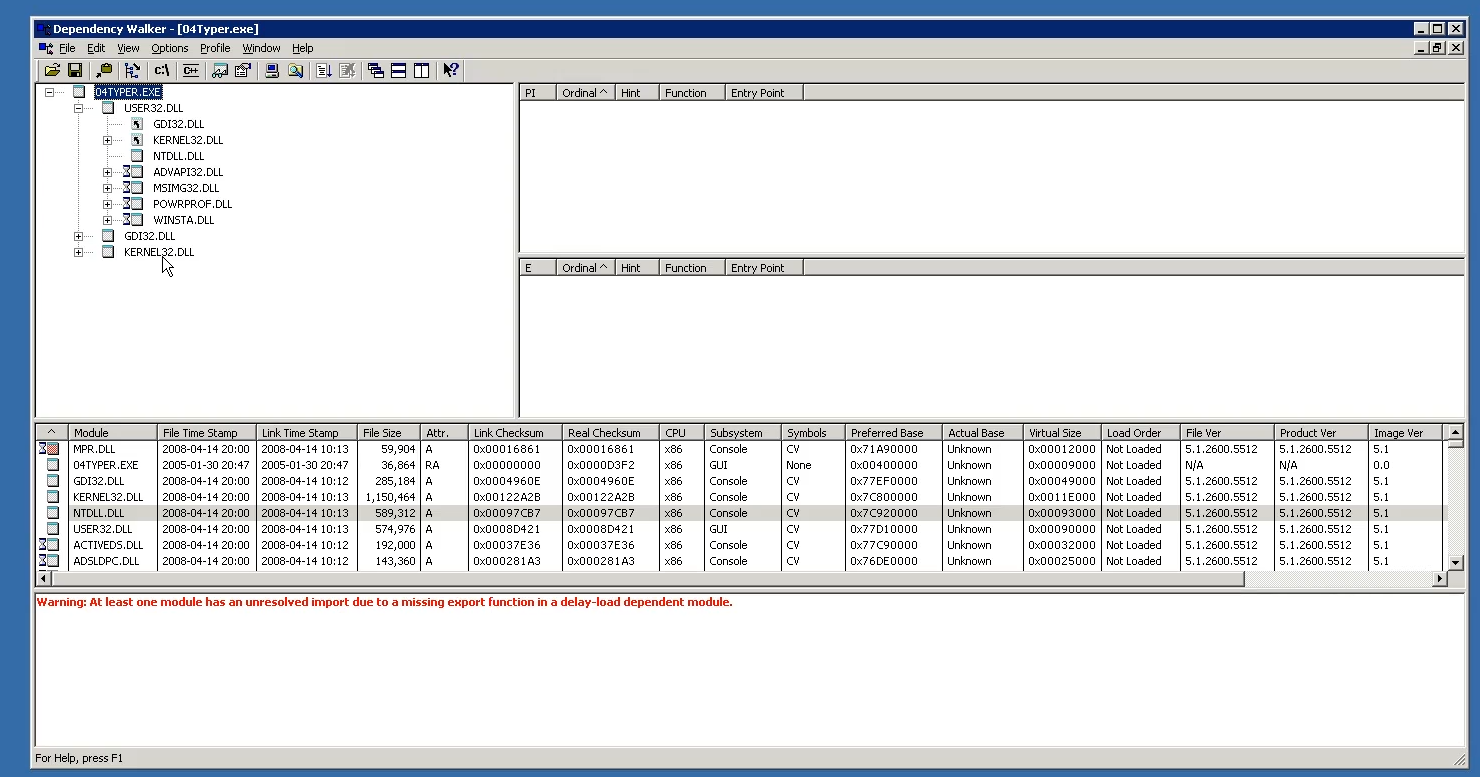Open the File menu
The width and height of the screenshot is (1480, 777).
(x=67, y=48)
